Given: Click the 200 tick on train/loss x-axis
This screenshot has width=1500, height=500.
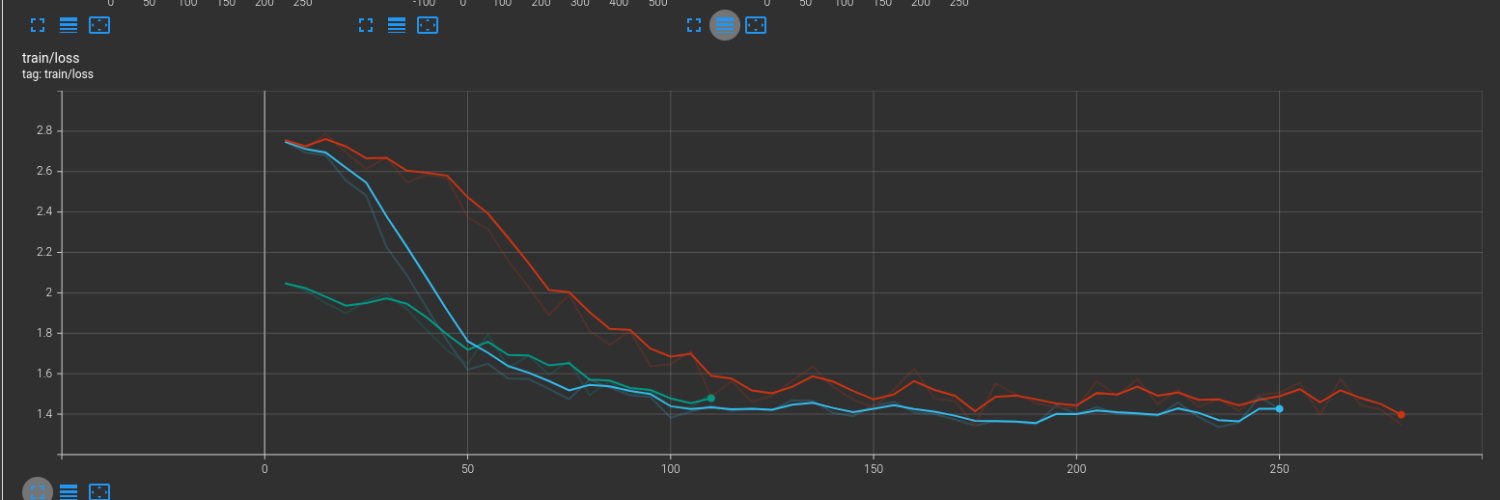Looking at the screenshot, I should [x=1076, y=467].
